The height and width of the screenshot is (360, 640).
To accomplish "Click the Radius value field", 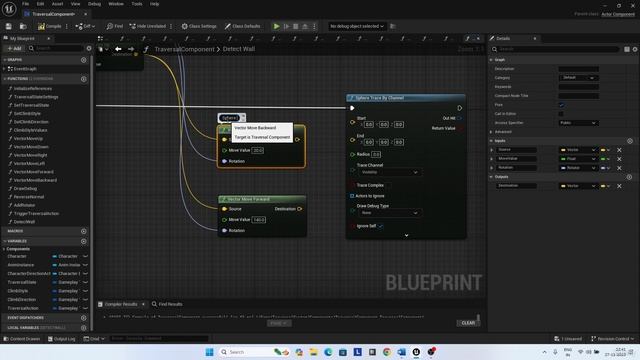I will [376, 154].
